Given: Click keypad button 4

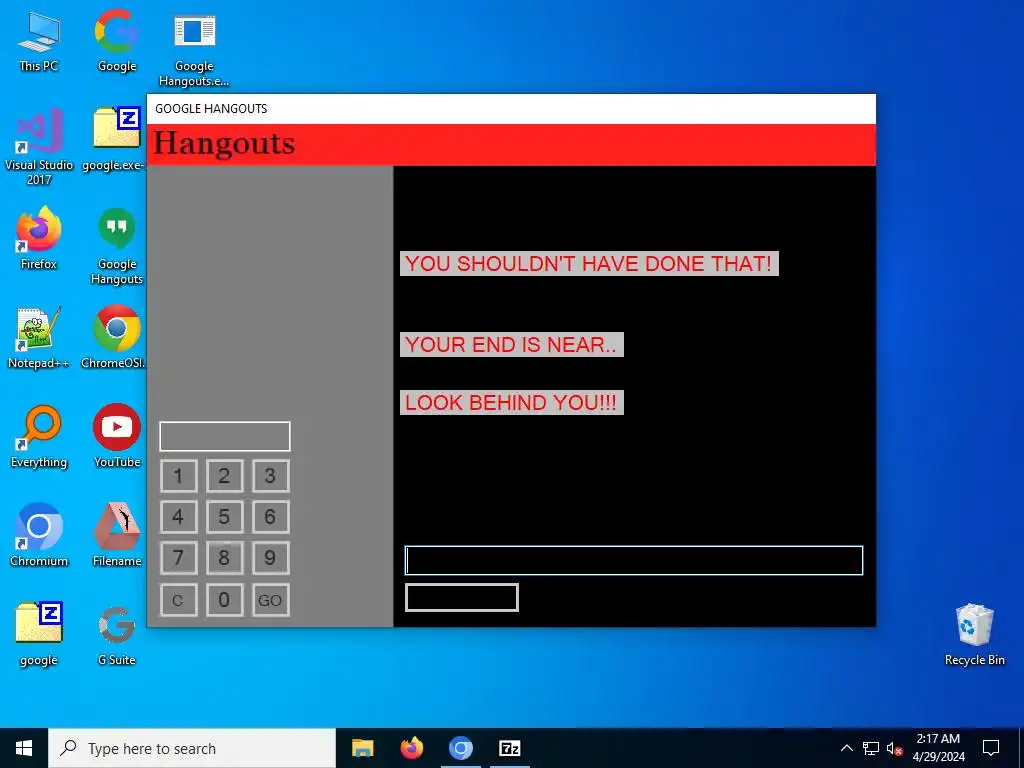Looking at the screenshot, I should 178,517.
